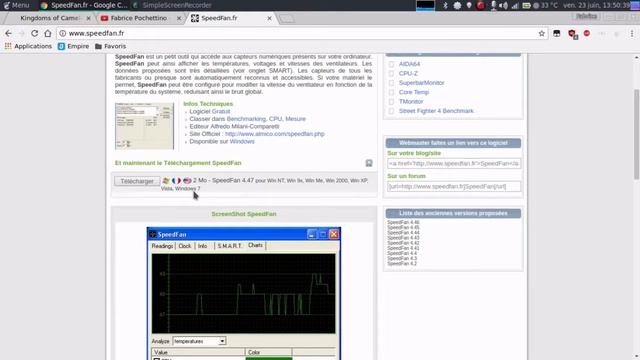Screen dimensions: 640x360
Task: Click the small SpeedFan screenshot thumbnail
Action: click(144, 126)
